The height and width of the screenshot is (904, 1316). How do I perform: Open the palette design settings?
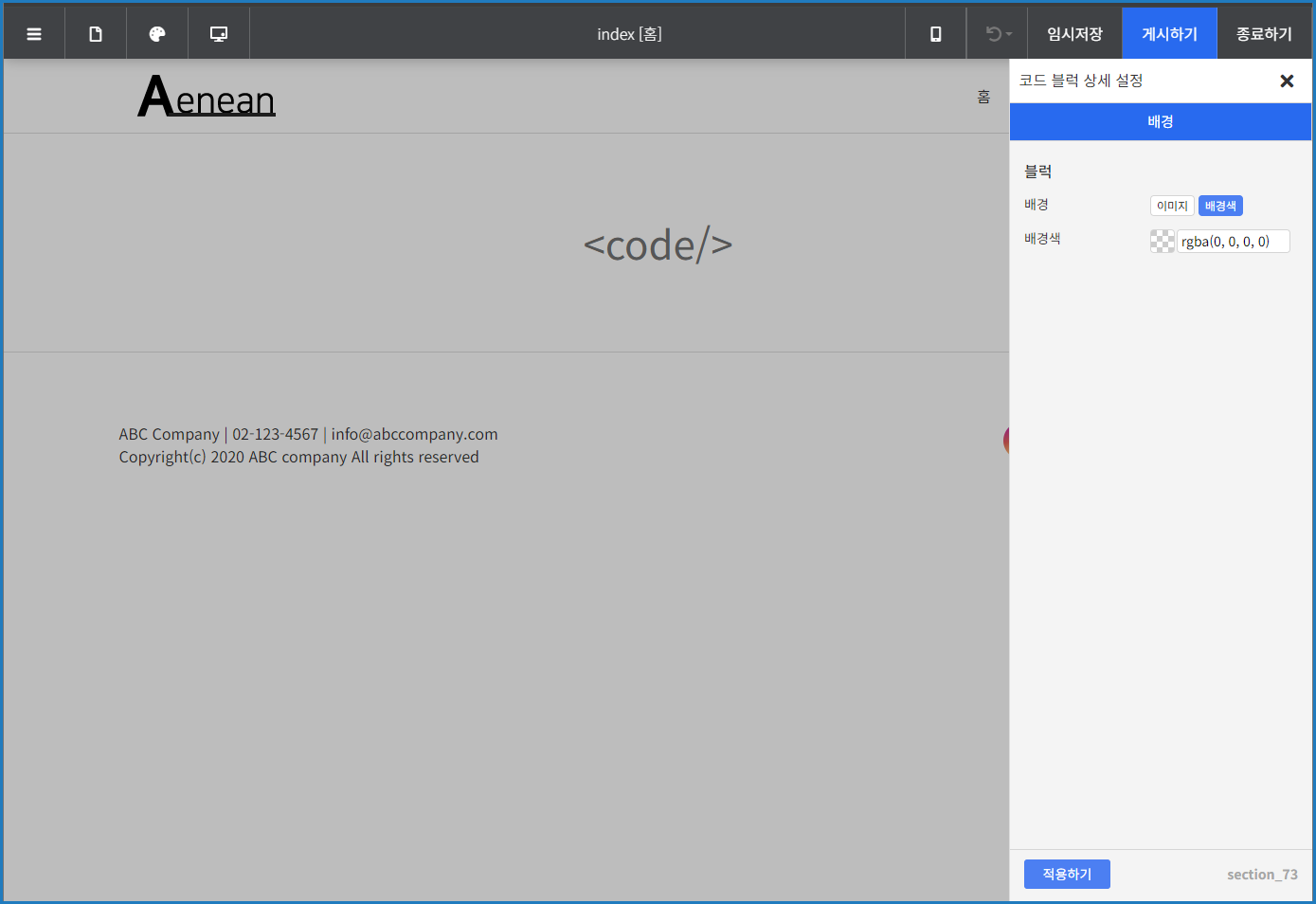coord(157,33)
